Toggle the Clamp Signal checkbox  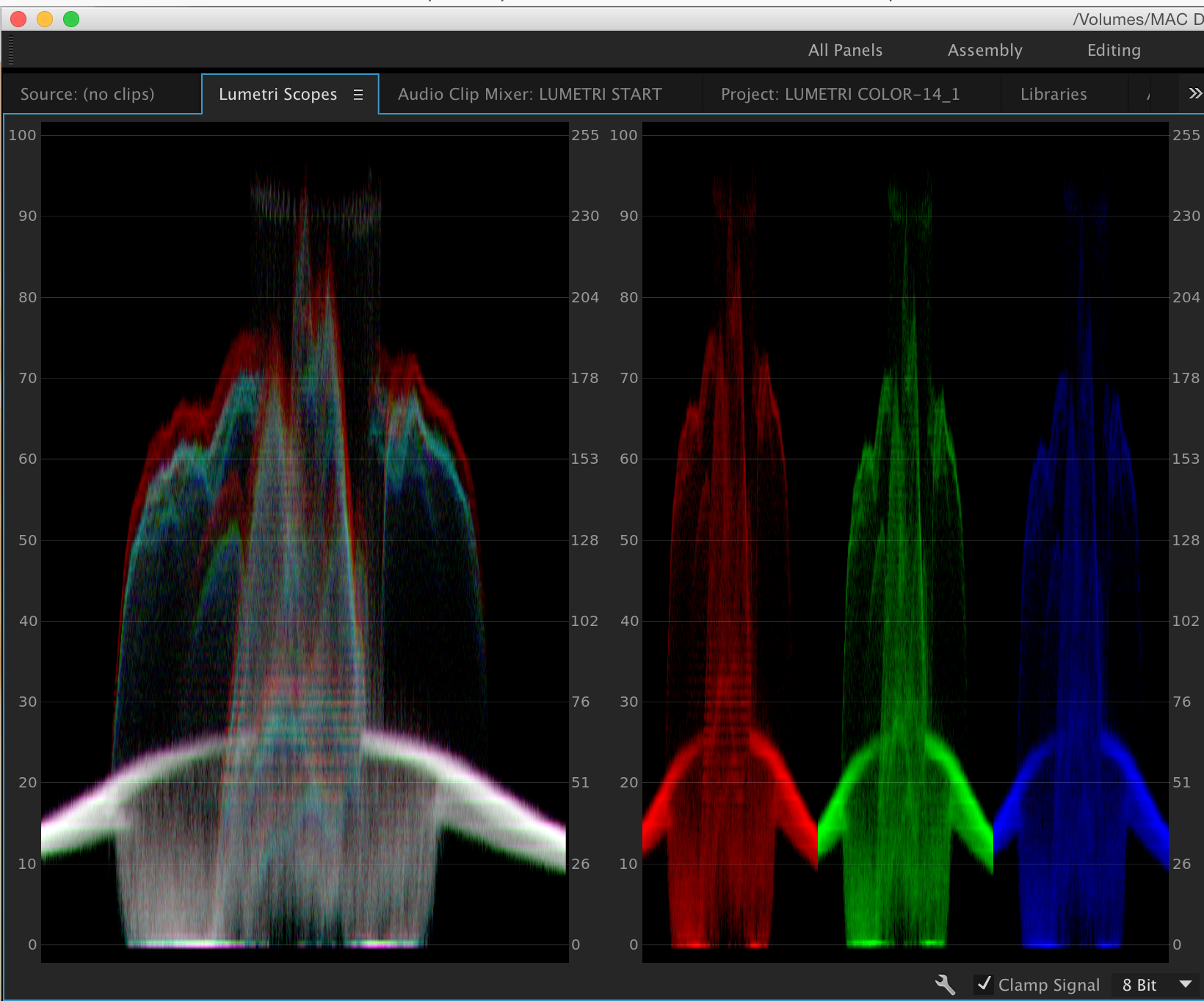(984, 984)
